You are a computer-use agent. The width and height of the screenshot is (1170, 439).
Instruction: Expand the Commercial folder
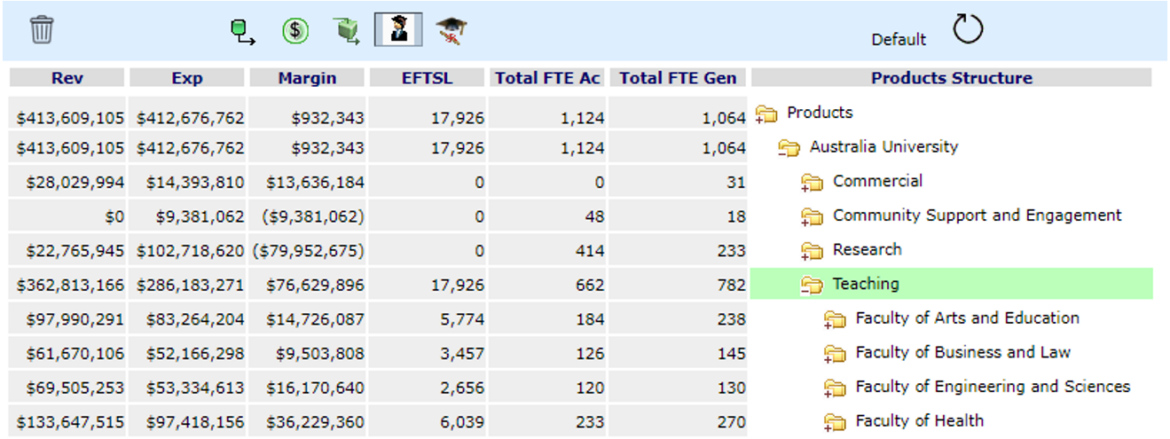811,182
